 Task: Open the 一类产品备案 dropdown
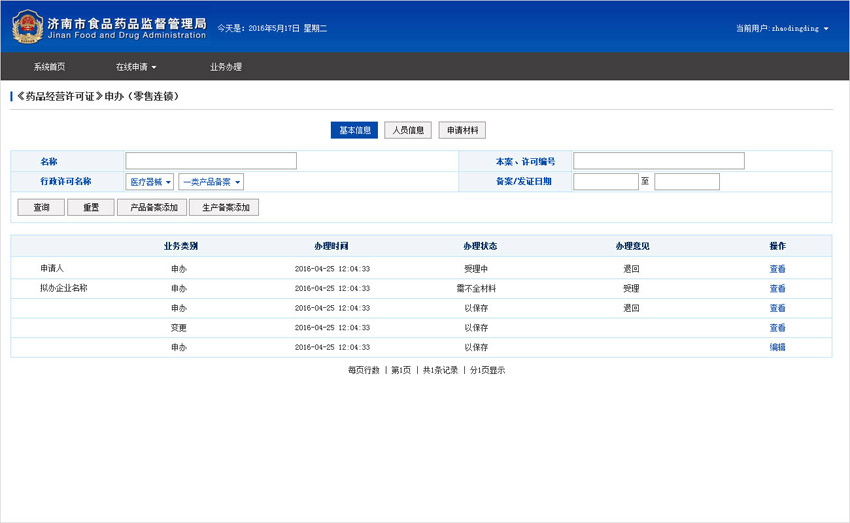(x=211, y=182)
